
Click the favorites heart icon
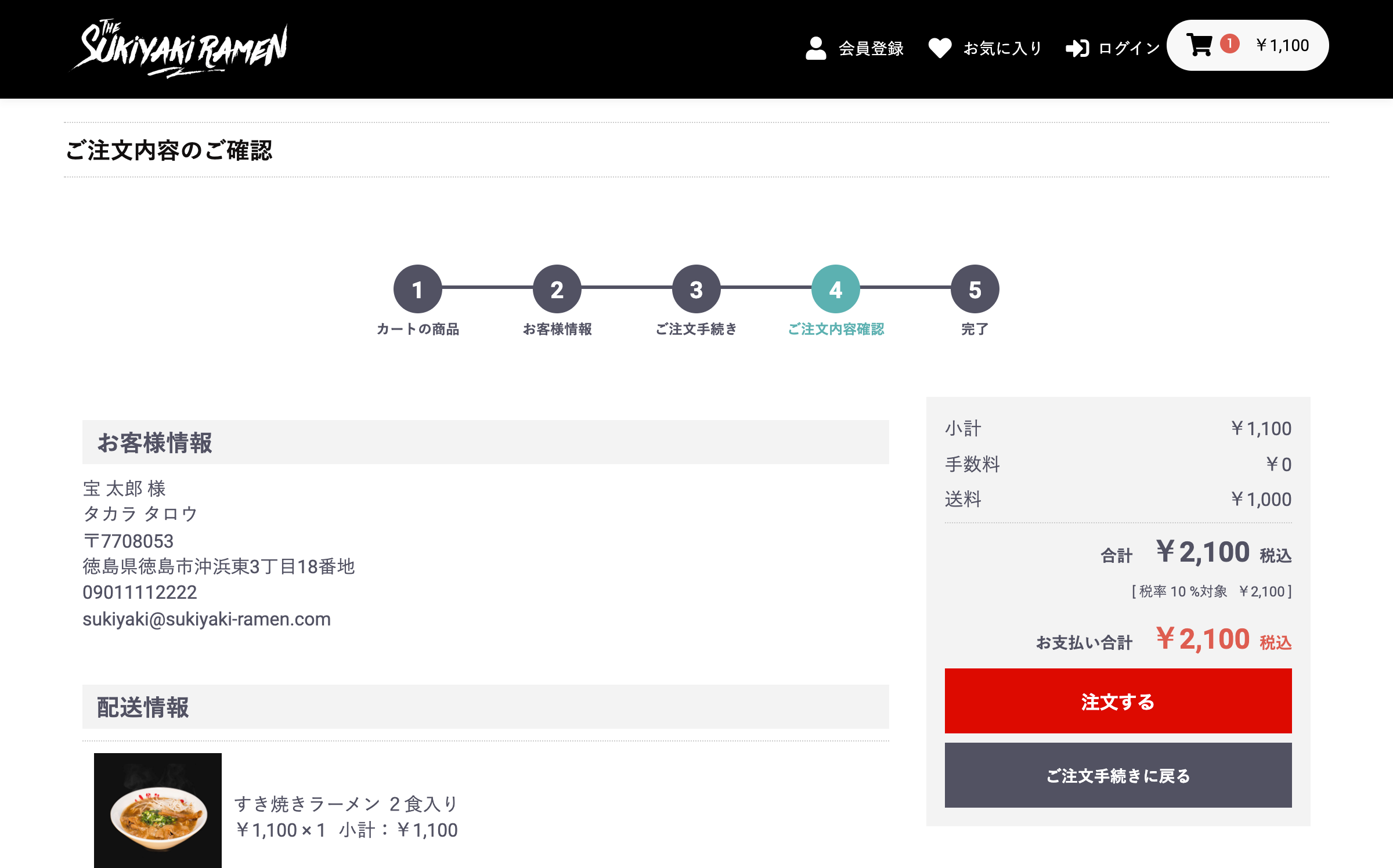pos(940,48)
